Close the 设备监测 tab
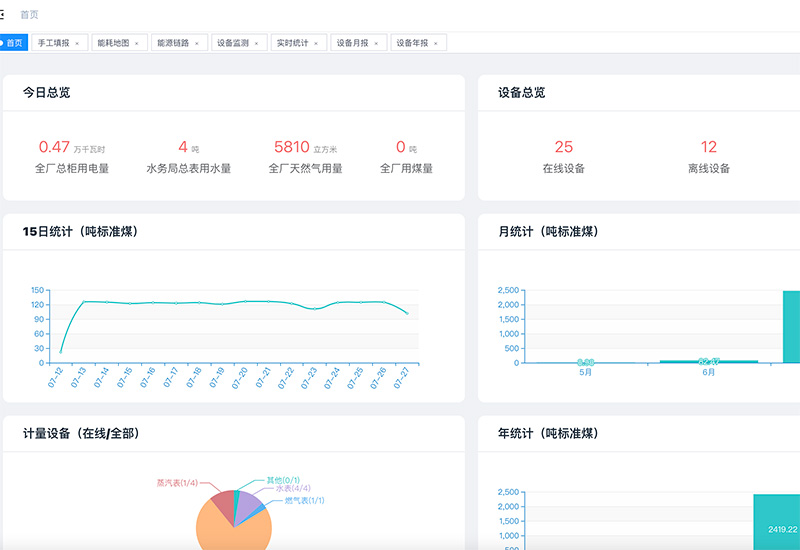This screenshot has width=800, height=550. (257, 43)
